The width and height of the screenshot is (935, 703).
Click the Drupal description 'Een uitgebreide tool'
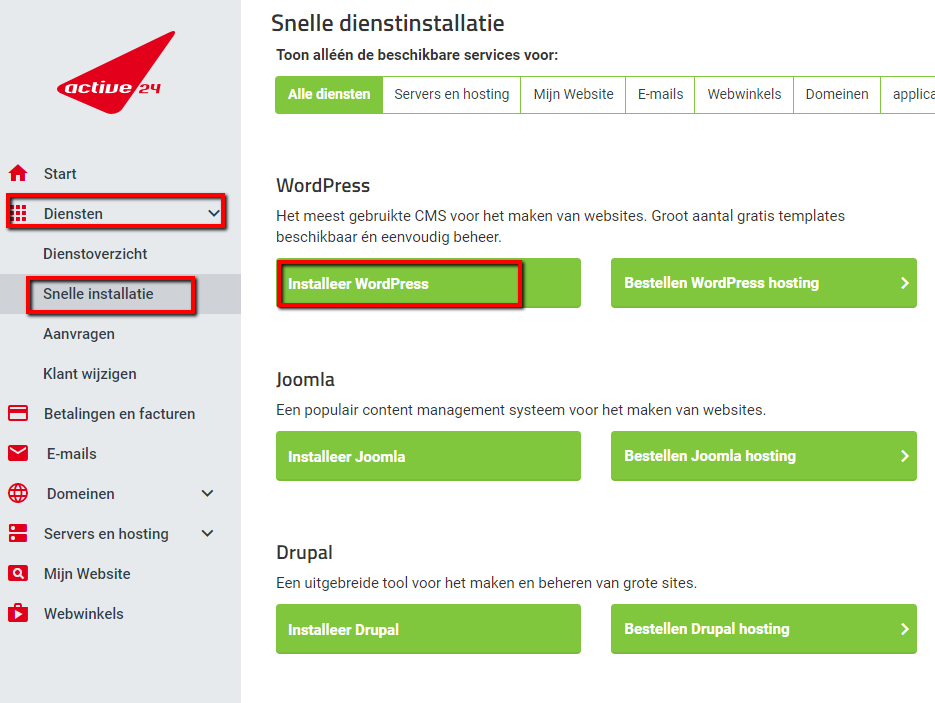coord(486,583)
